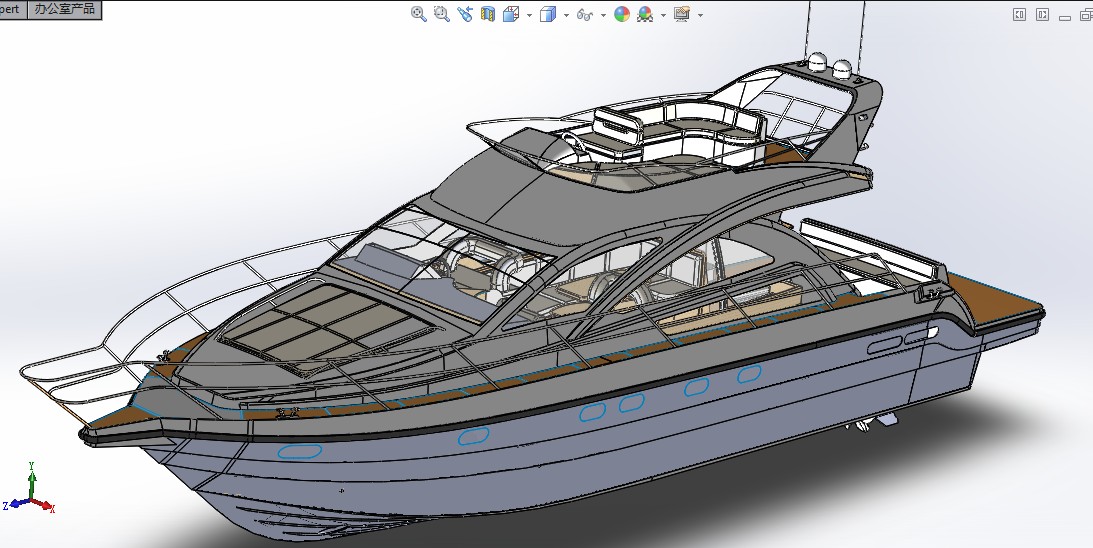Viewport: 1093px width, 548px height.
Task: Toggle Hide/Show Items glasses icon
Action: [587, 15]
